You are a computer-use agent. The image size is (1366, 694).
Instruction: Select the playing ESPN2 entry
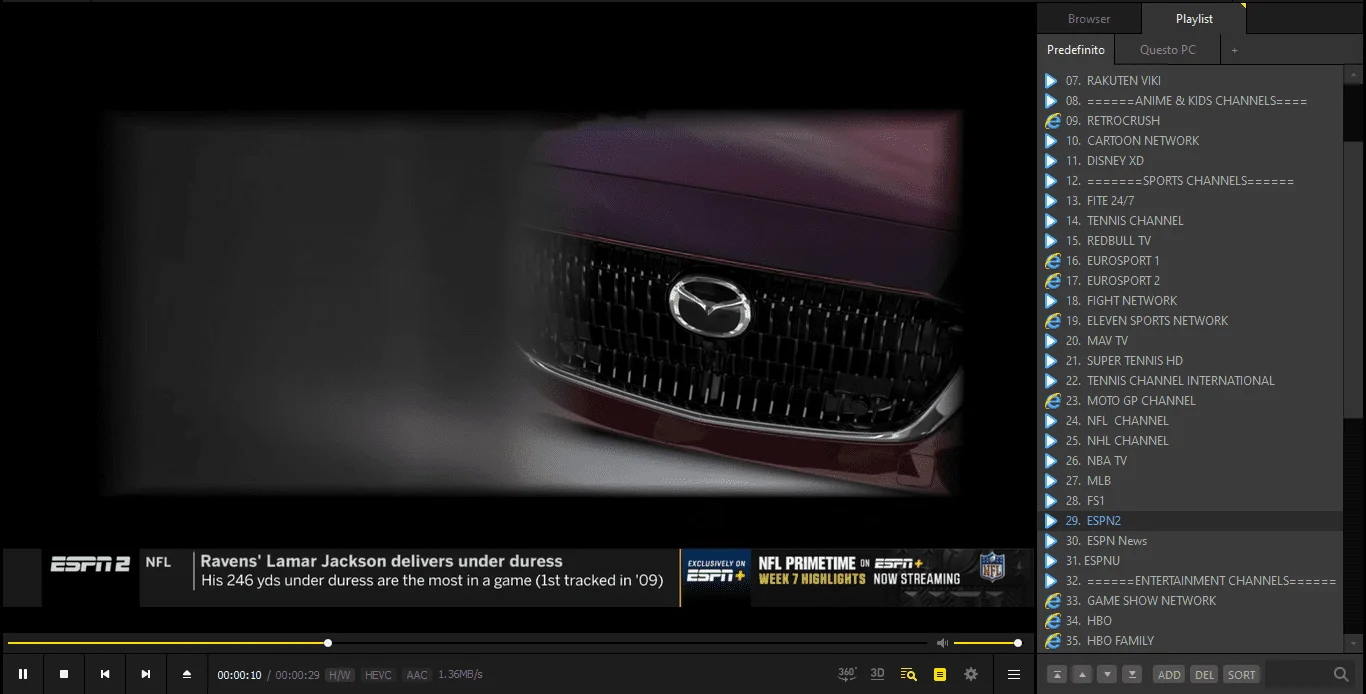pos(1192,521)
